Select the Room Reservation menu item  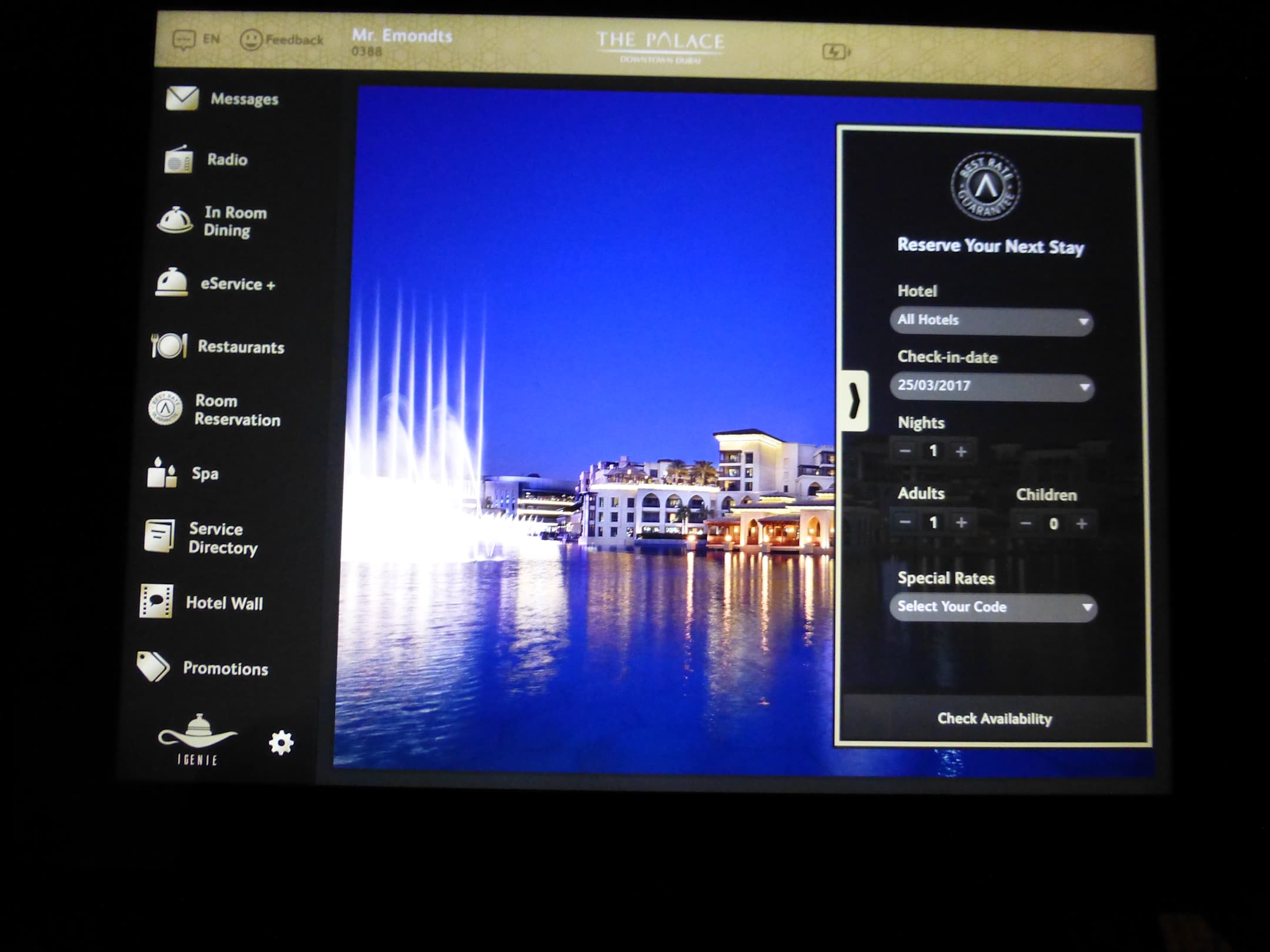click(x=237, y=410)
